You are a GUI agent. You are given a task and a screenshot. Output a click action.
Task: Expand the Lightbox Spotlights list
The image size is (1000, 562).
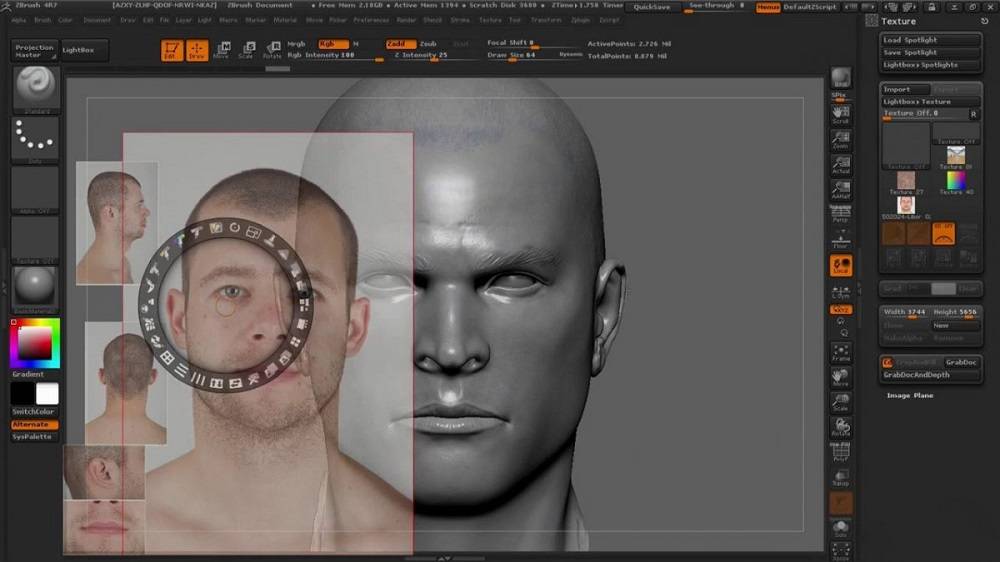(920, 65)
